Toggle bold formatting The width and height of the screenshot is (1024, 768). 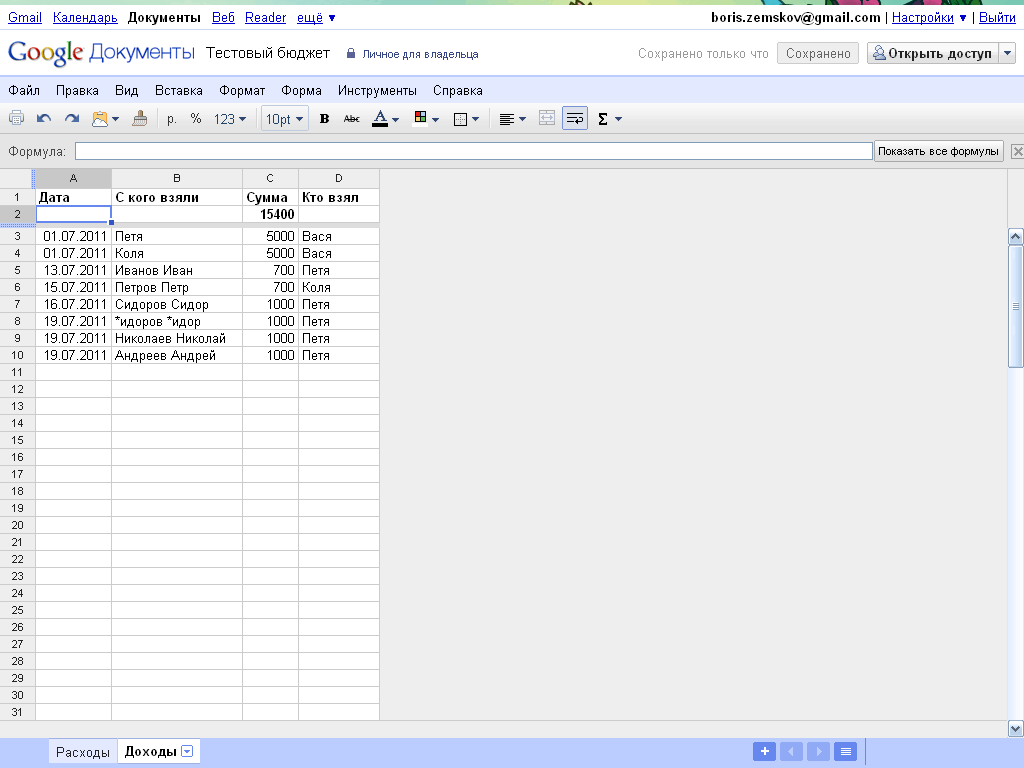coord(324,119)
